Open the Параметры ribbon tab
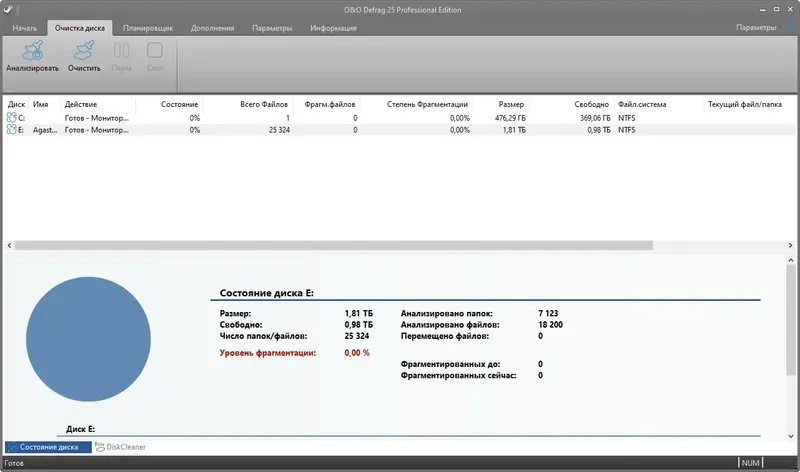 coord(272,28)
